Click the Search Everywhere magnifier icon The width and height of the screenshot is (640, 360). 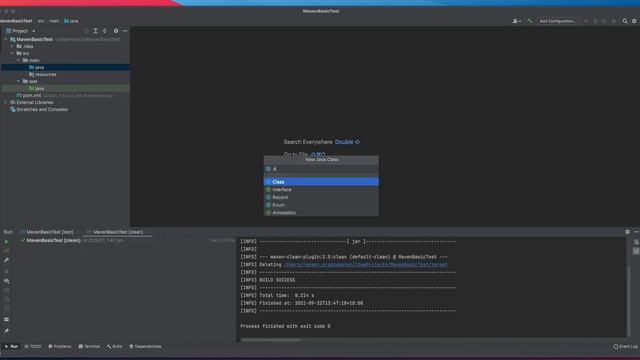point(625,21)
